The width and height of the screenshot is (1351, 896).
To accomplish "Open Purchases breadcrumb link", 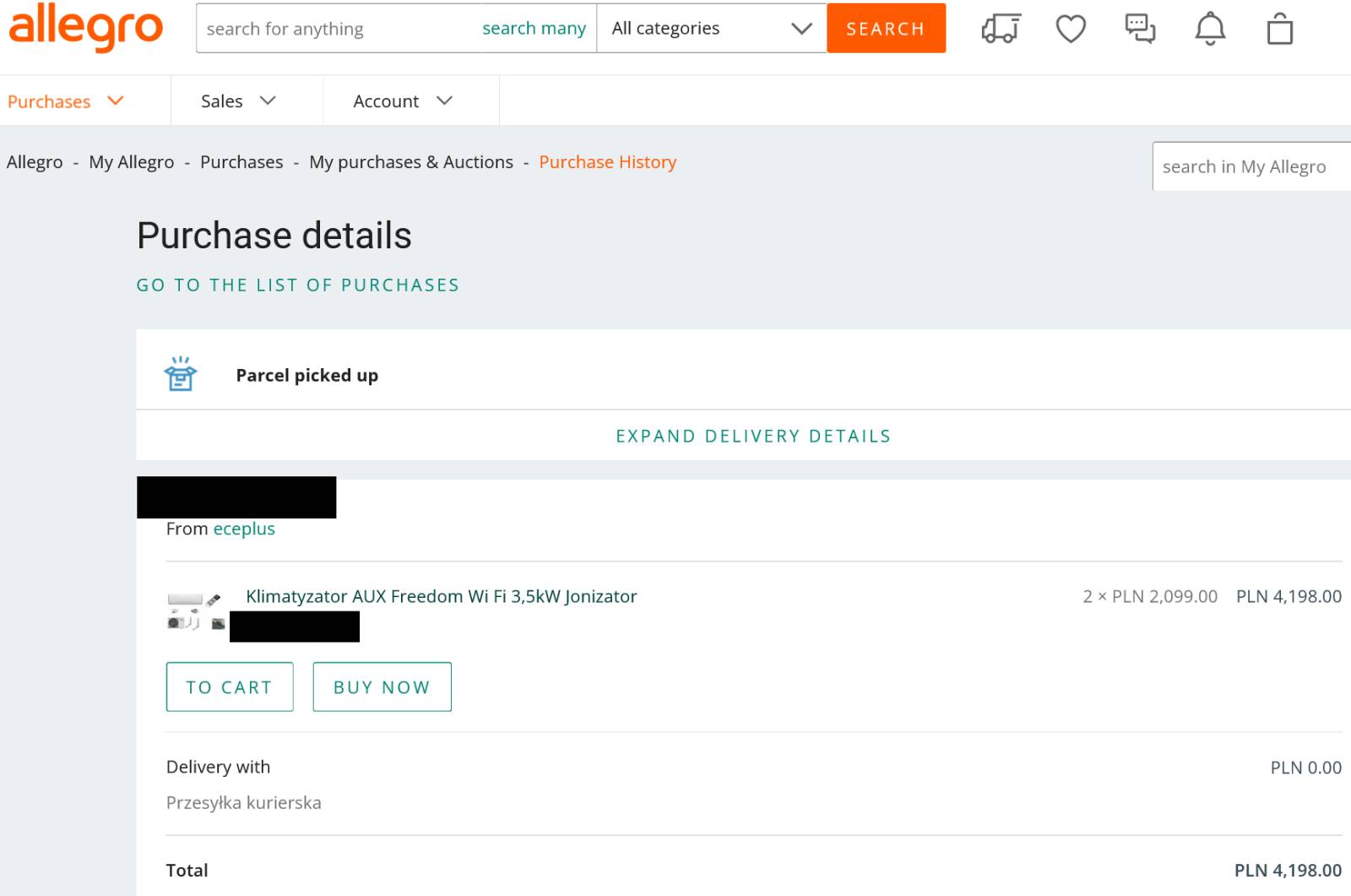I will coord(241,162).
